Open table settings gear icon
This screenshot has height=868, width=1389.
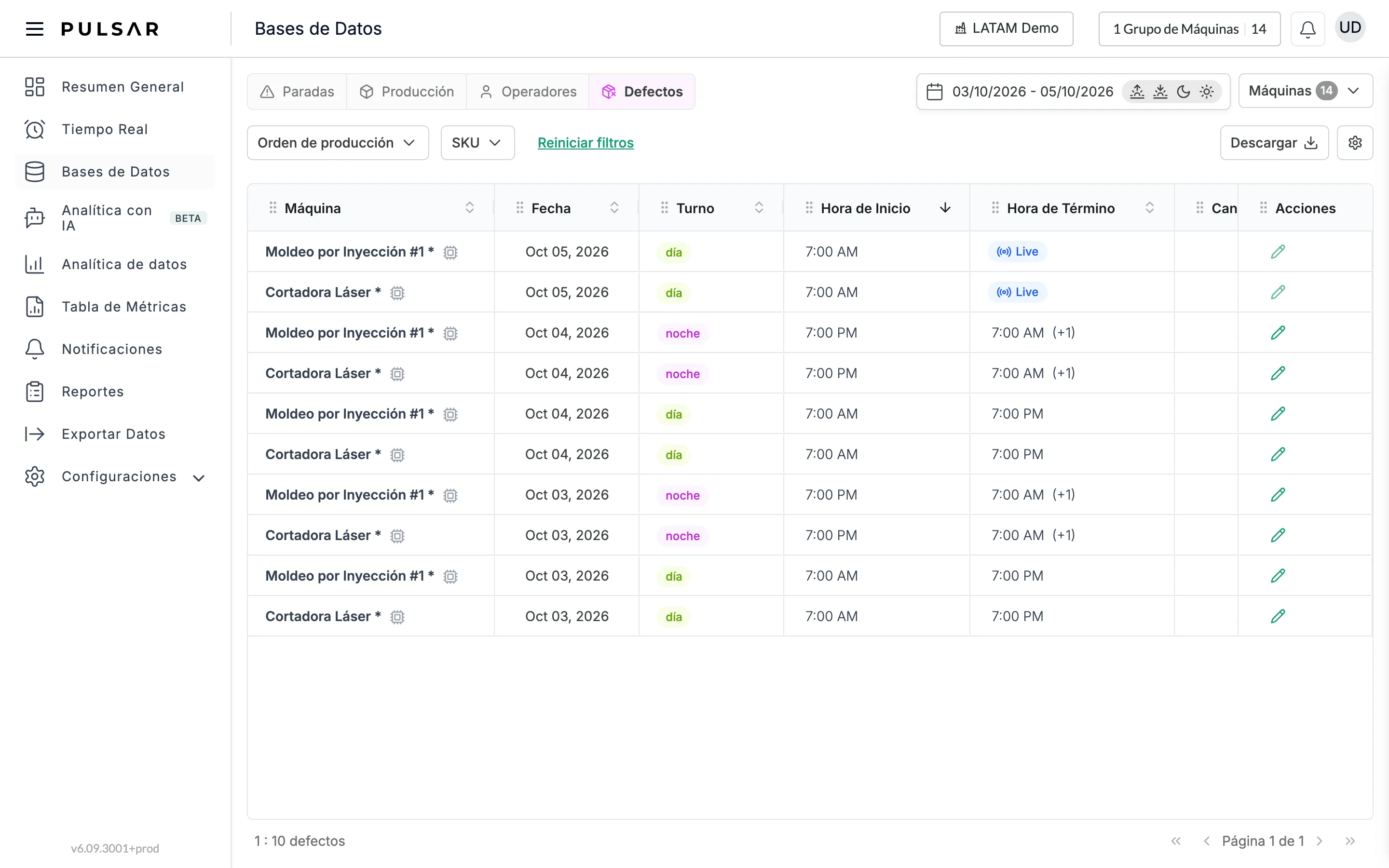click(x=1355, y=142)
